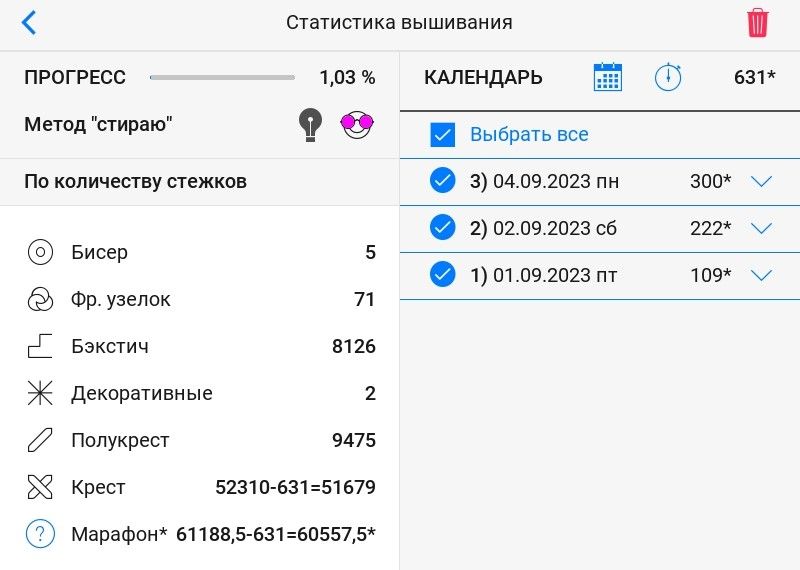Uncheck the 02.09.2023 session entry
The height and width of the screenshot is (570, 800).
tap(442, 228)
